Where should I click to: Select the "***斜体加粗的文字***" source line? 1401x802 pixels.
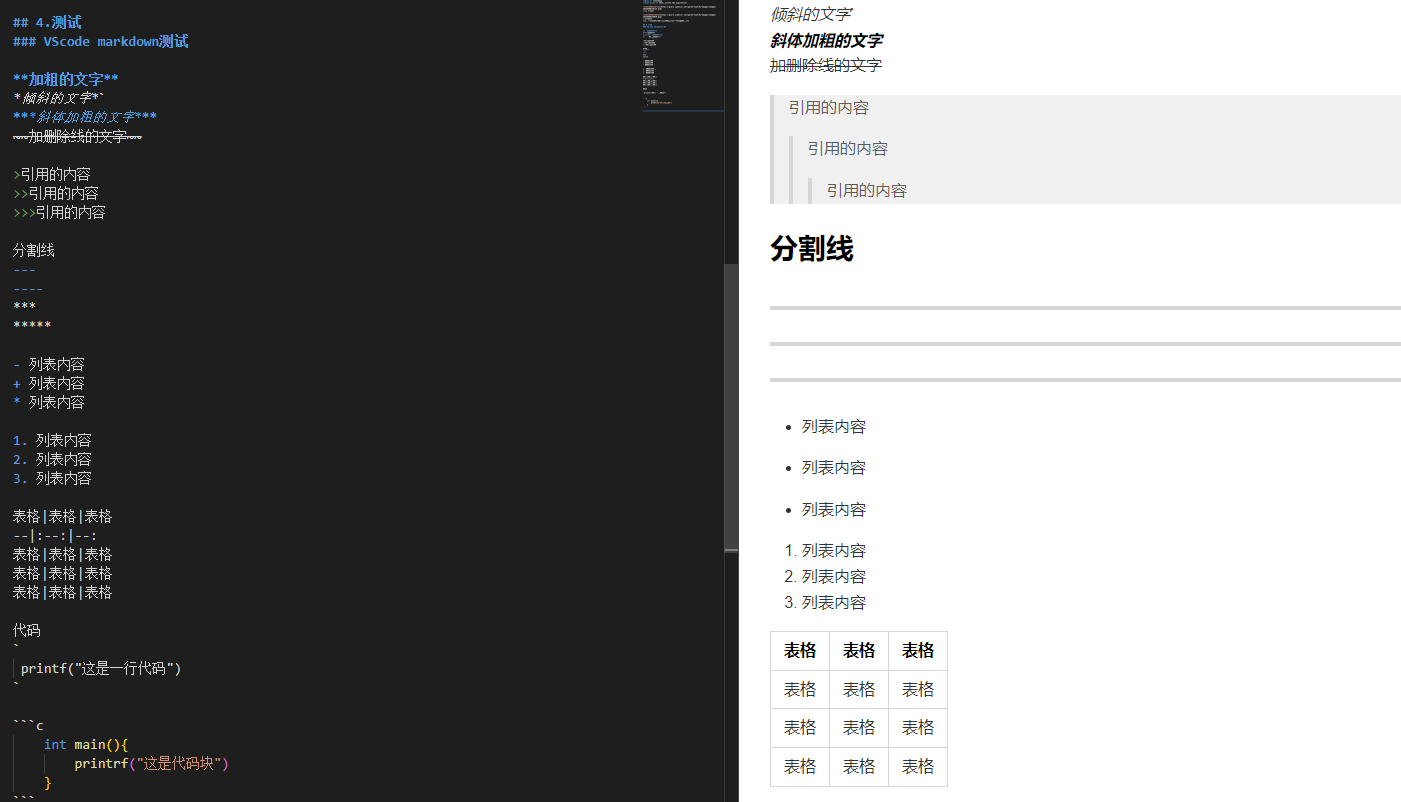[x=85, y=117]
